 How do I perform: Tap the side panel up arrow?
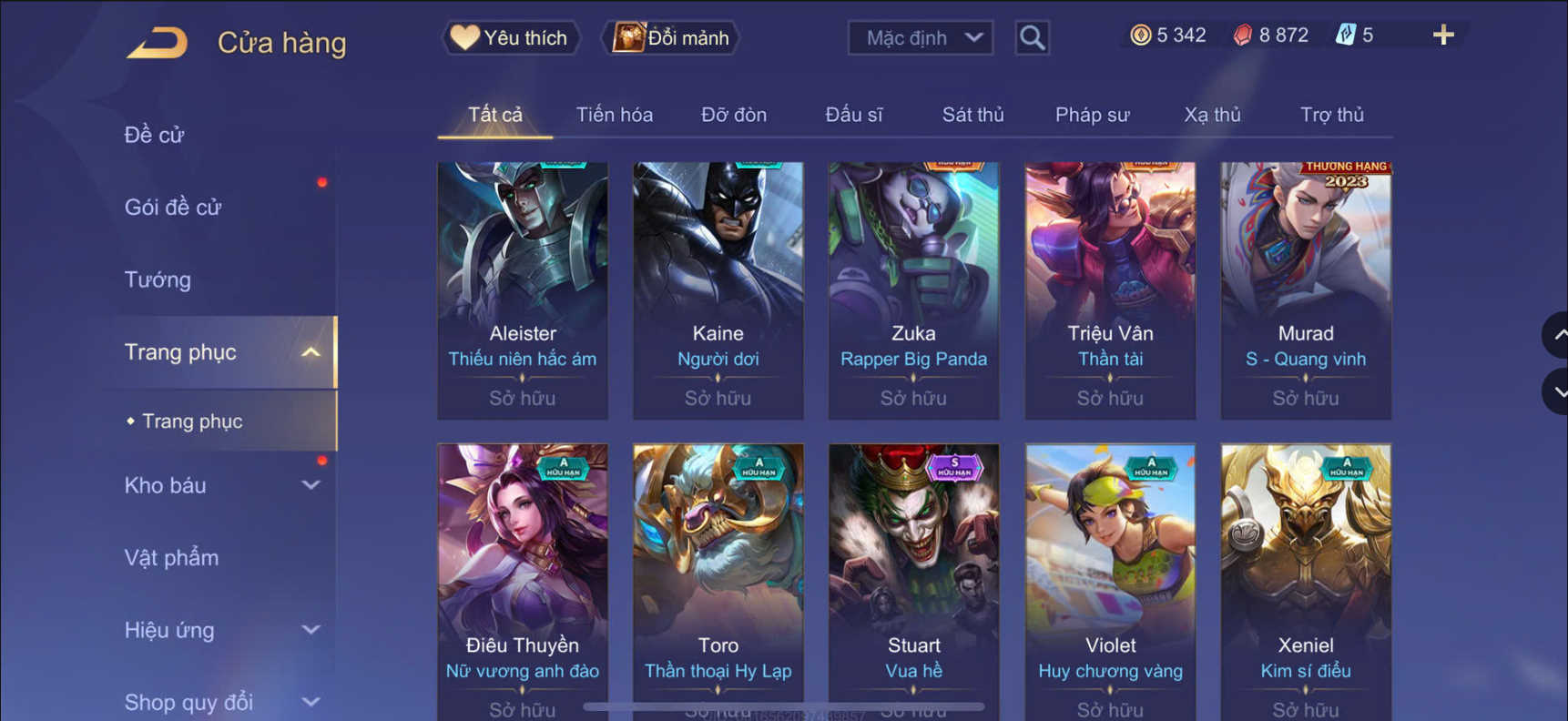[x=1557, y=335]
